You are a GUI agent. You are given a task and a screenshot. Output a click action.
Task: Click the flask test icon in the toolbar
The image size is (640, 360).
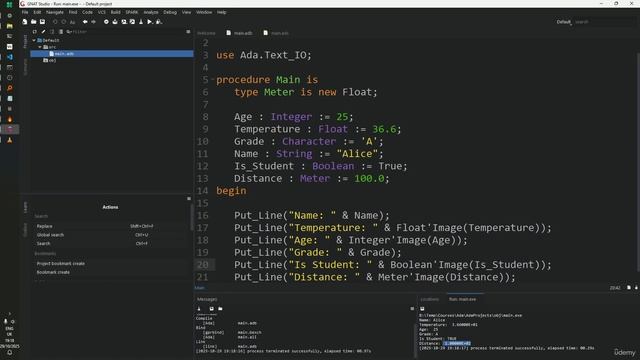pos(141,22)
